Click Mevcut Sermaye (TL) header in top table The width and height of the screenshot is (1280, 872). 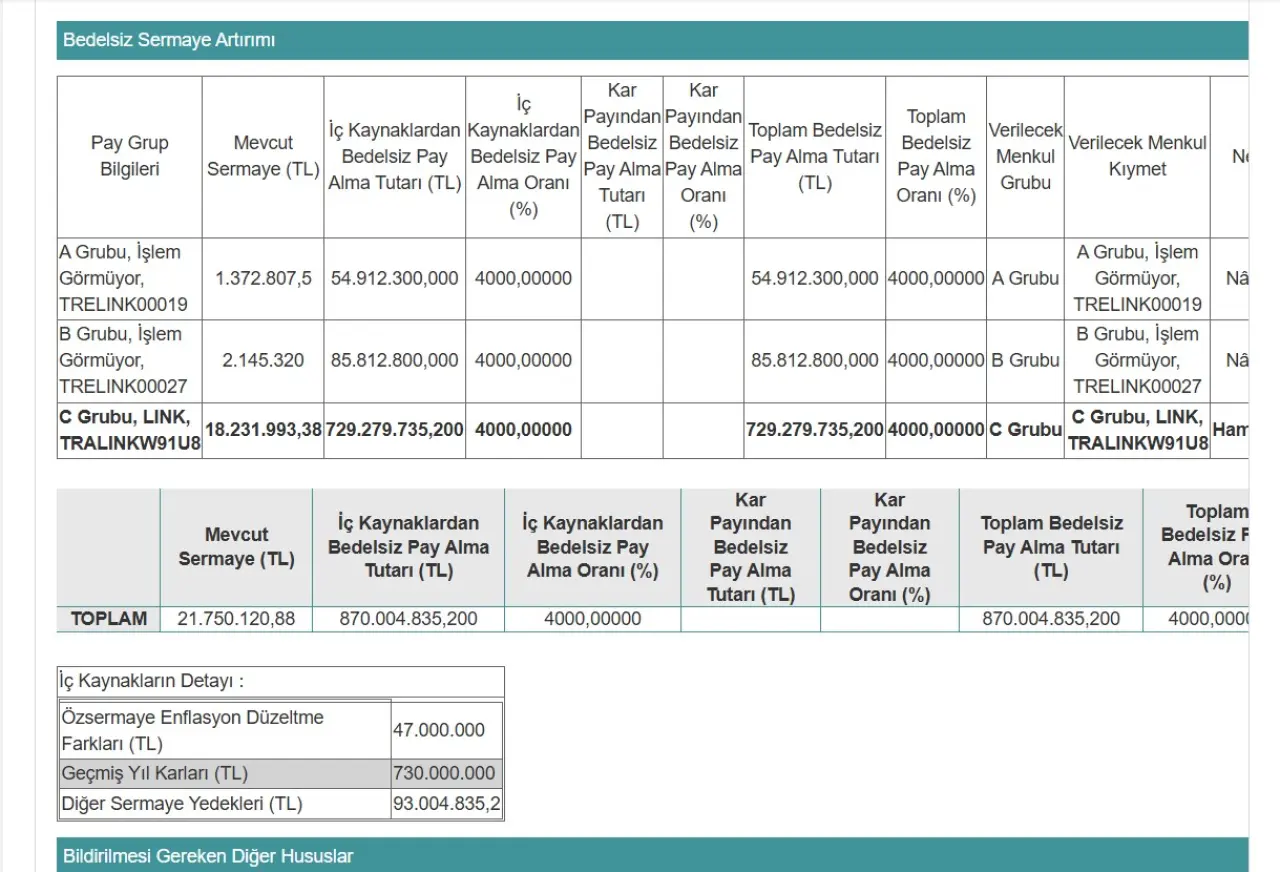[x=263, y=156]
